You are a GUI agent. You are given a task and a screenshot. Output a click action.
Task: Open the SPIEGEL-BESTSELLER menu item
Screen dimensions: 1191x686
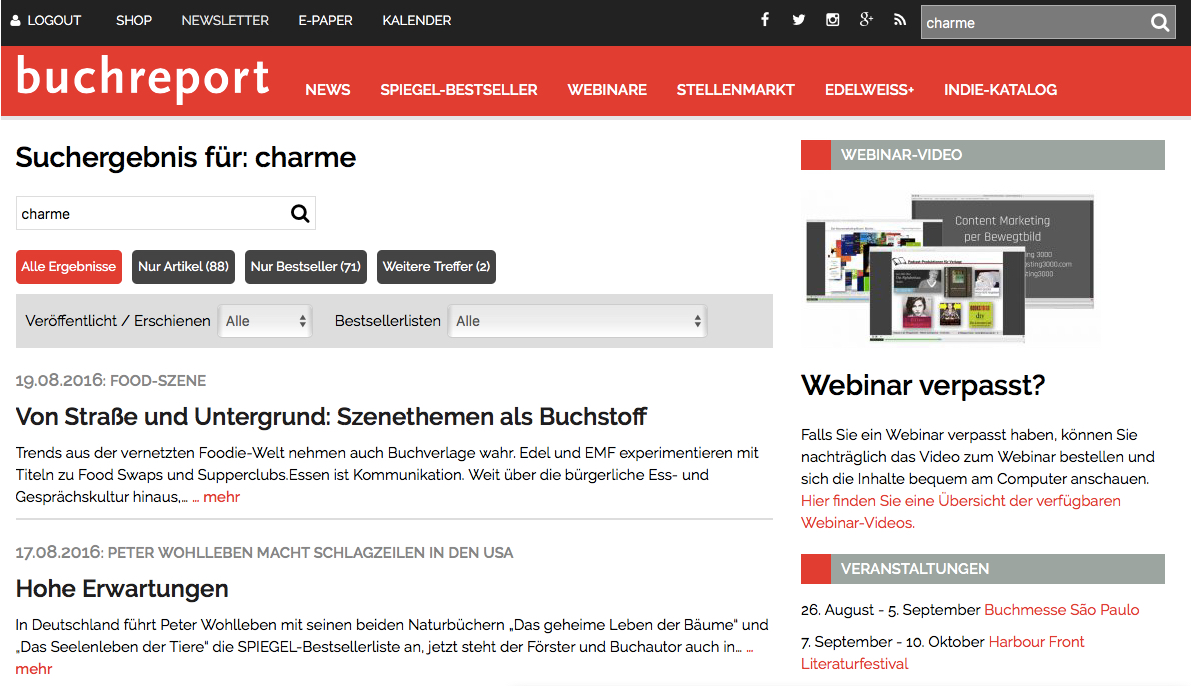pos(458,90)
